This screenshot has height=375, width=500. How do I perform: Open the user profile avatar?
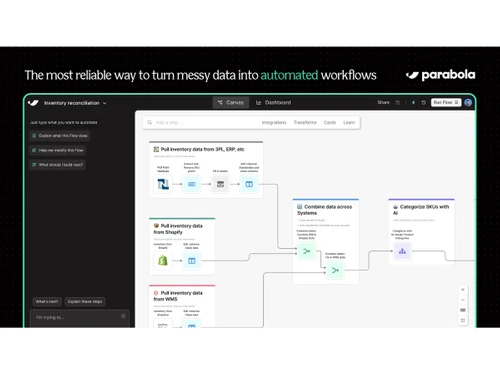pyautogui.click(x=468, y=102)
